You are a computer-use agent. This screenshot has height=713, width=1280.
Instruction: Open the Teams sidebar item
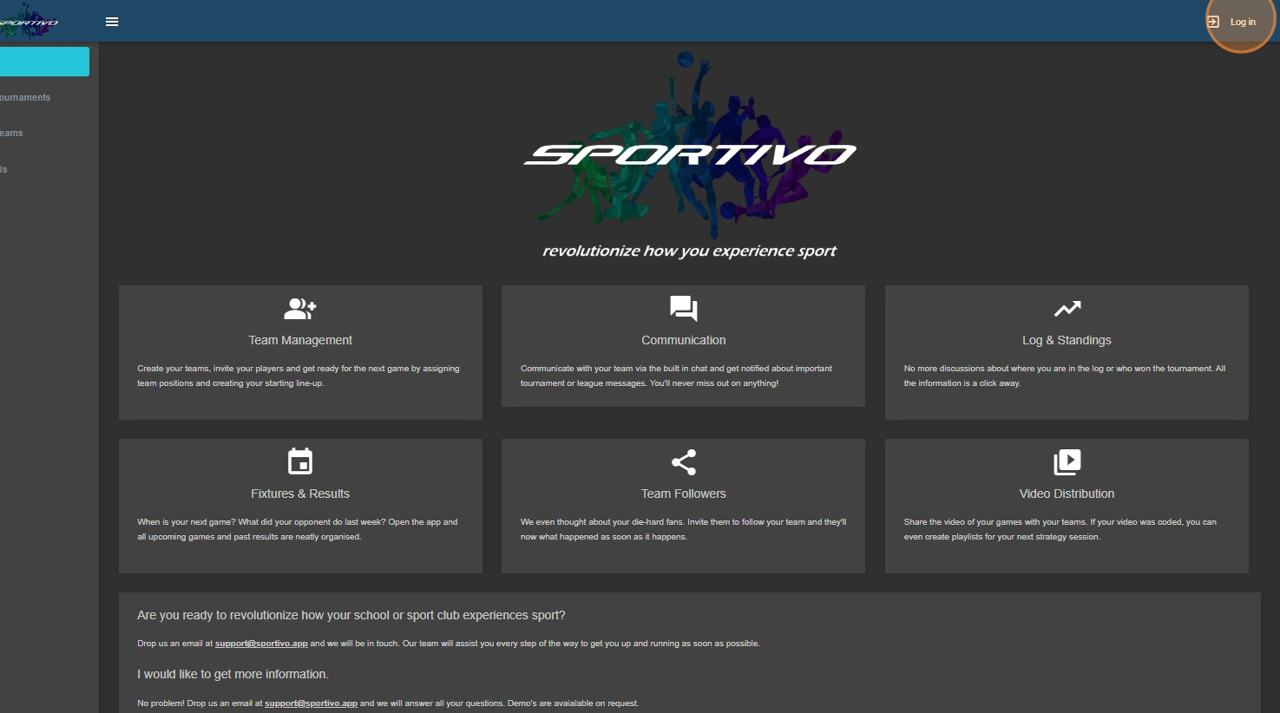point(12,133)
